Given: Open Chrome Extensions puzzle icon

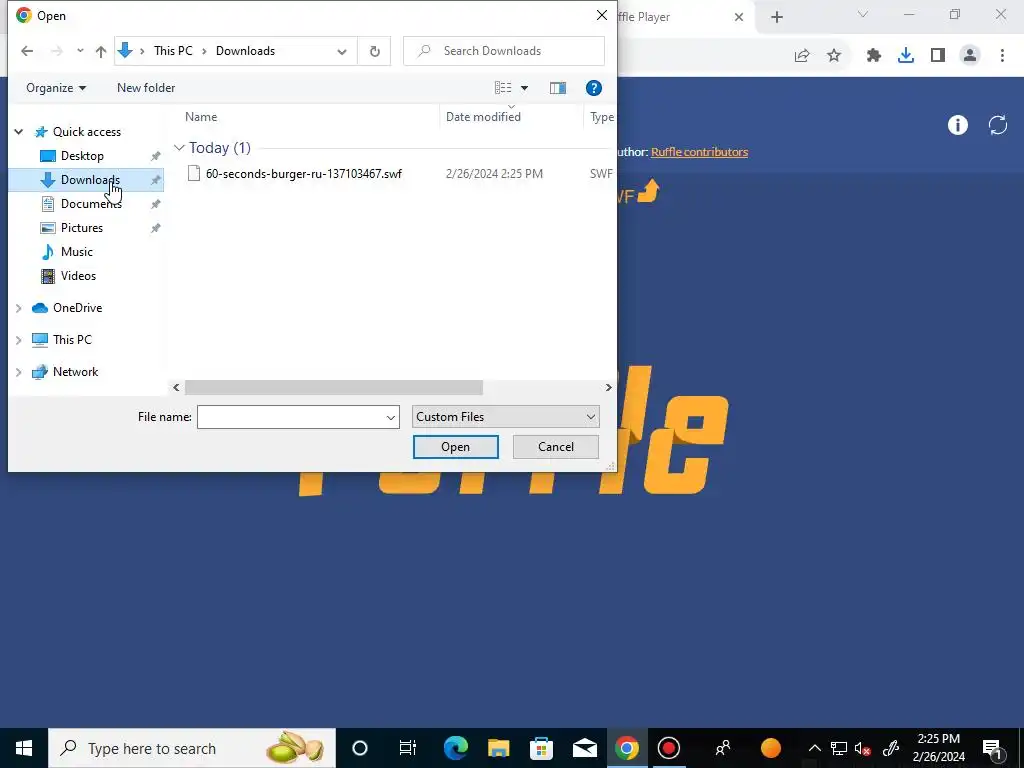Looking at the screenshot, I should click(874, 56).
